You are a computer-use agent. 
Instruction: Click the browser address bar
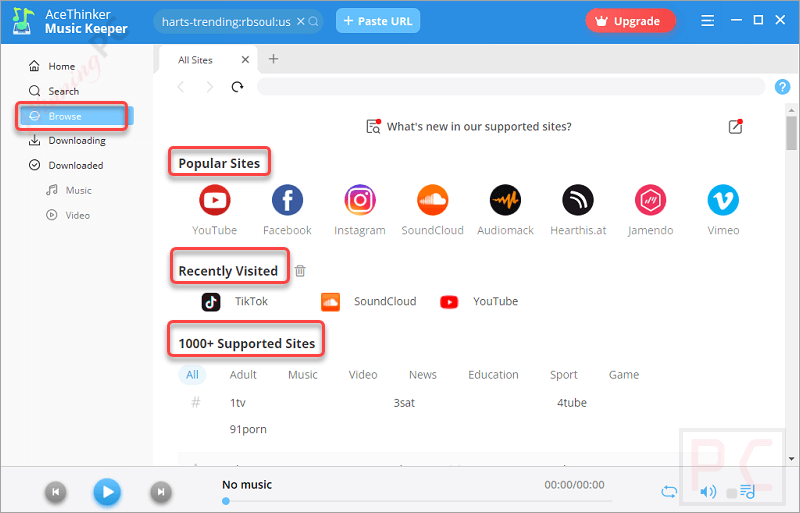pyautogui.click(x=511, y=87)
